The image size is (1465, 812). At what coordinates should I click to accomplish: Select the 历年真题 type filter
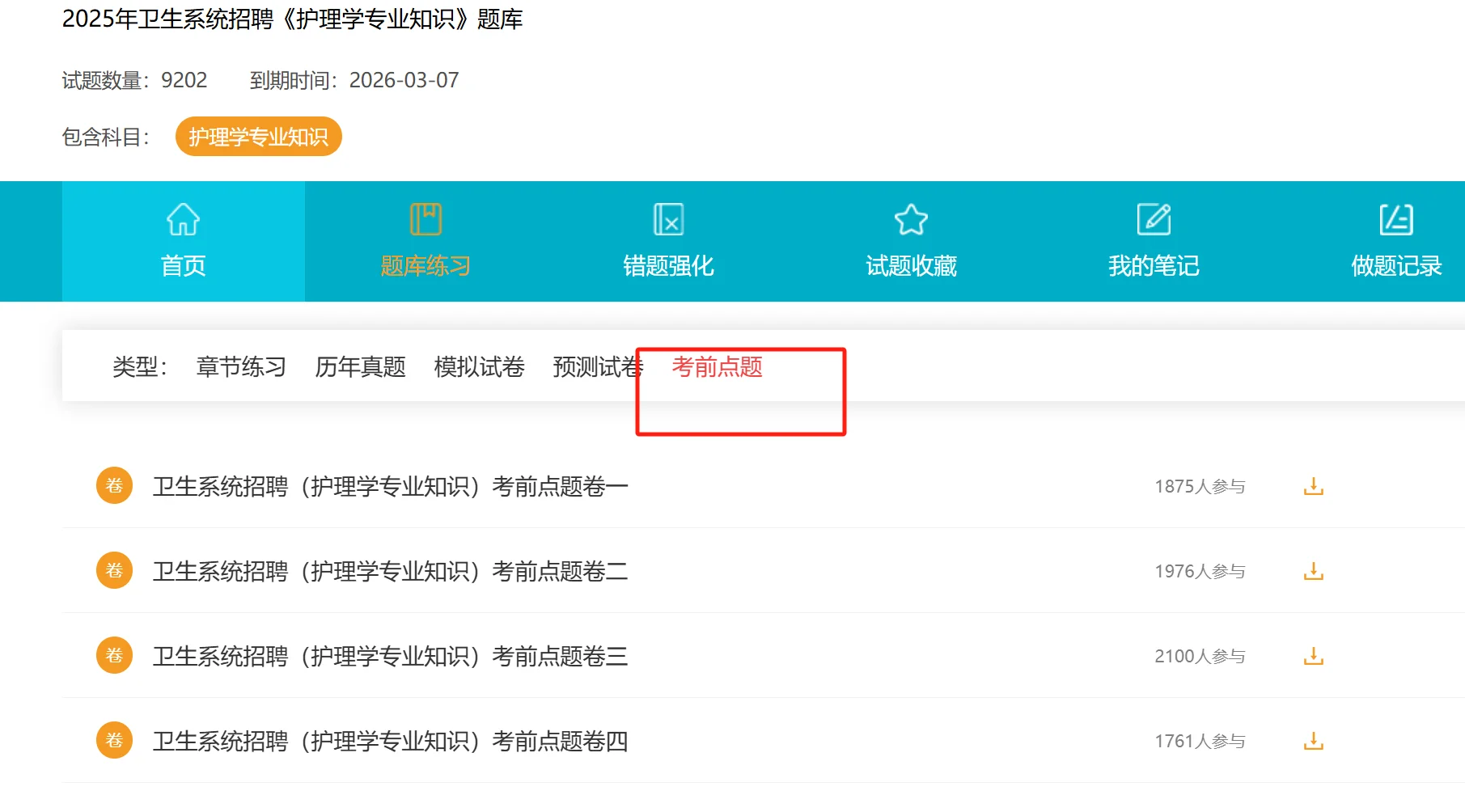click(360, 367)
